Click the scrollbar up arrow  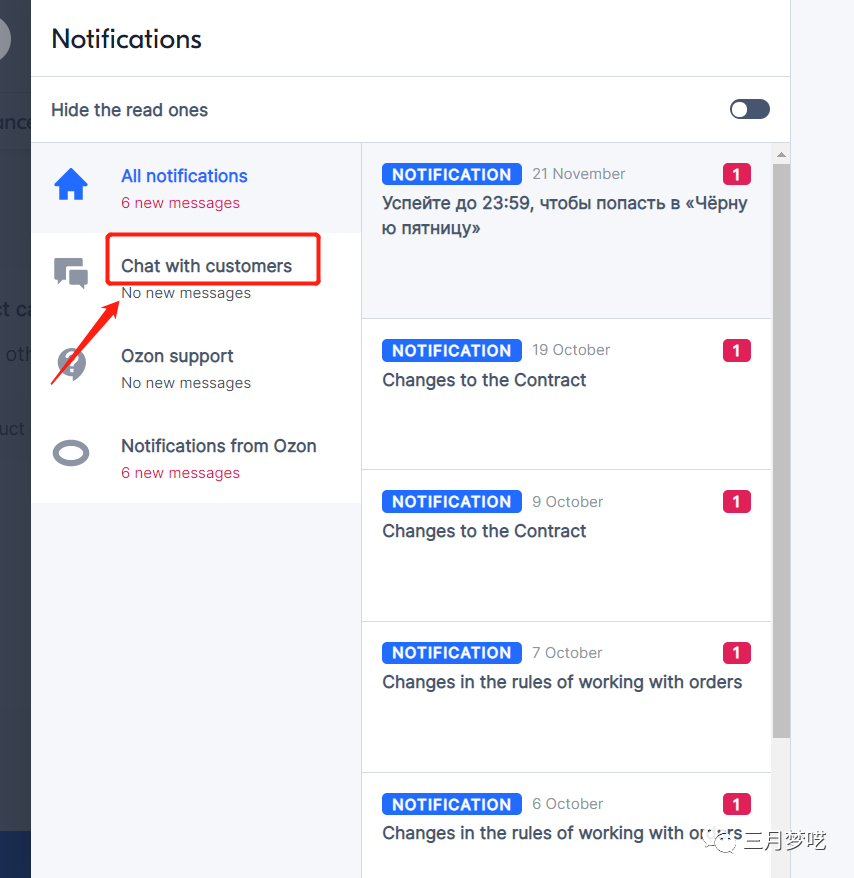coord(781,154)
